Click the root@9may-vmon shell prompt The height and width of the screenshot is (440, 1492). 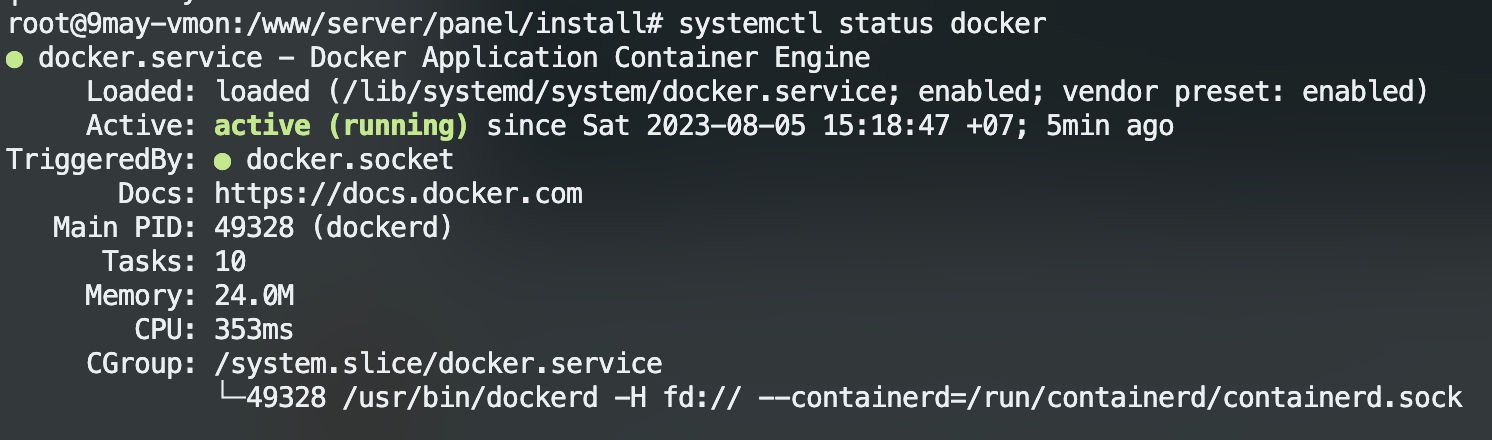click(130, 22)
